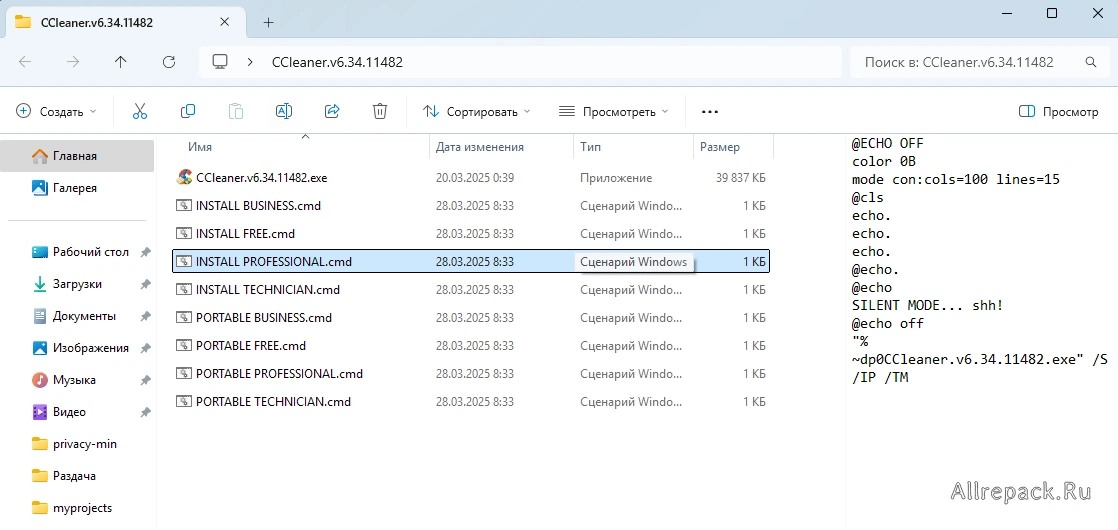The width and height of the screenshot is (1118, 530).
Task: Open Галерея in navigation pane
Action: (x=77, y=188)
